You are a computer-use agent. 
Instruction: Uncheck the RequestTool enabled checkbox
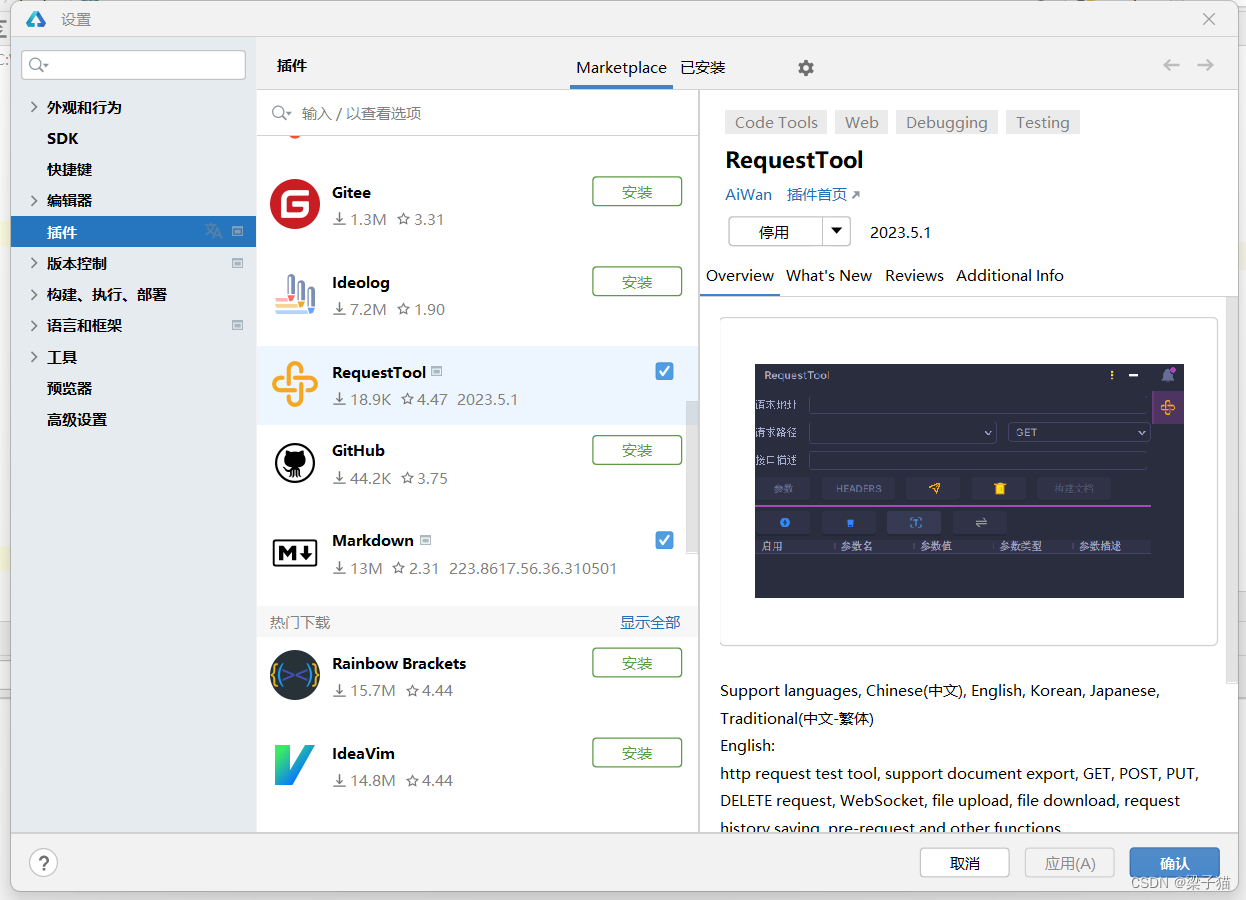coord(664,371)
